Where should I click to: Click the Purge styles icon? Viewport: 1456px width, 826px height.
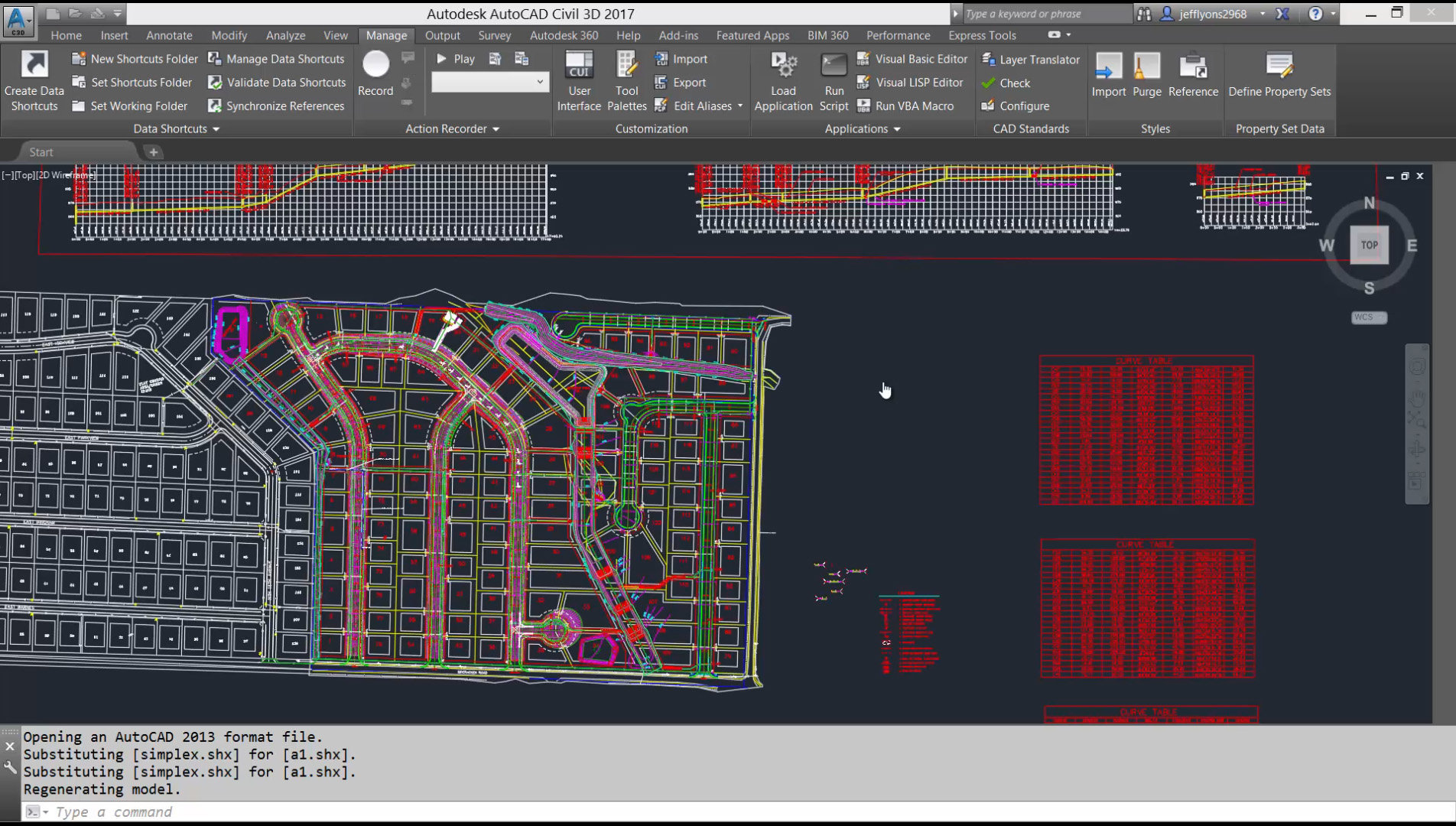tap(1146, 67)
